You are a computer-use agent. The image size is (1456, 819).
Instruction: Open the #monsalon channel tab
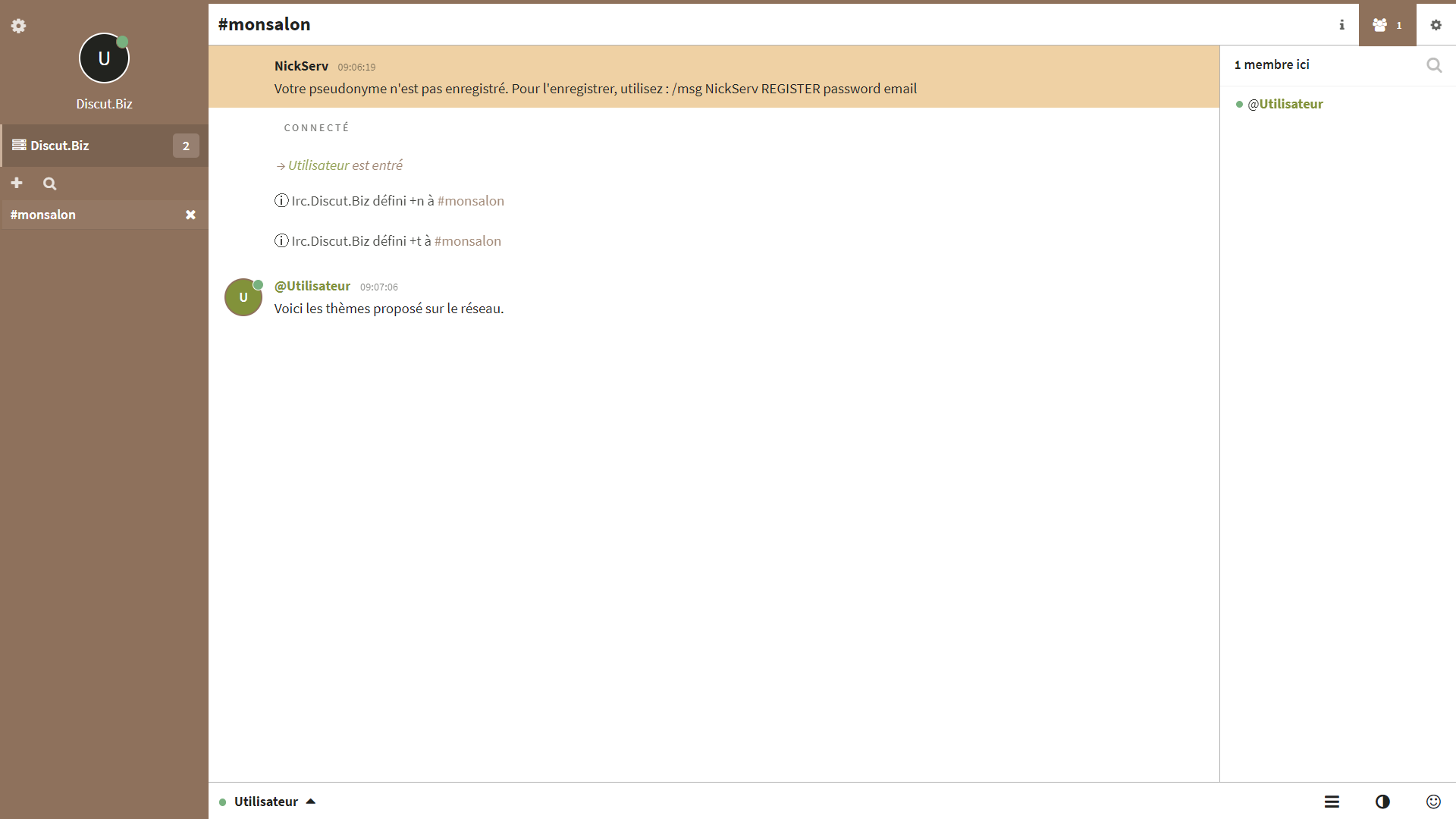[43, 215]
